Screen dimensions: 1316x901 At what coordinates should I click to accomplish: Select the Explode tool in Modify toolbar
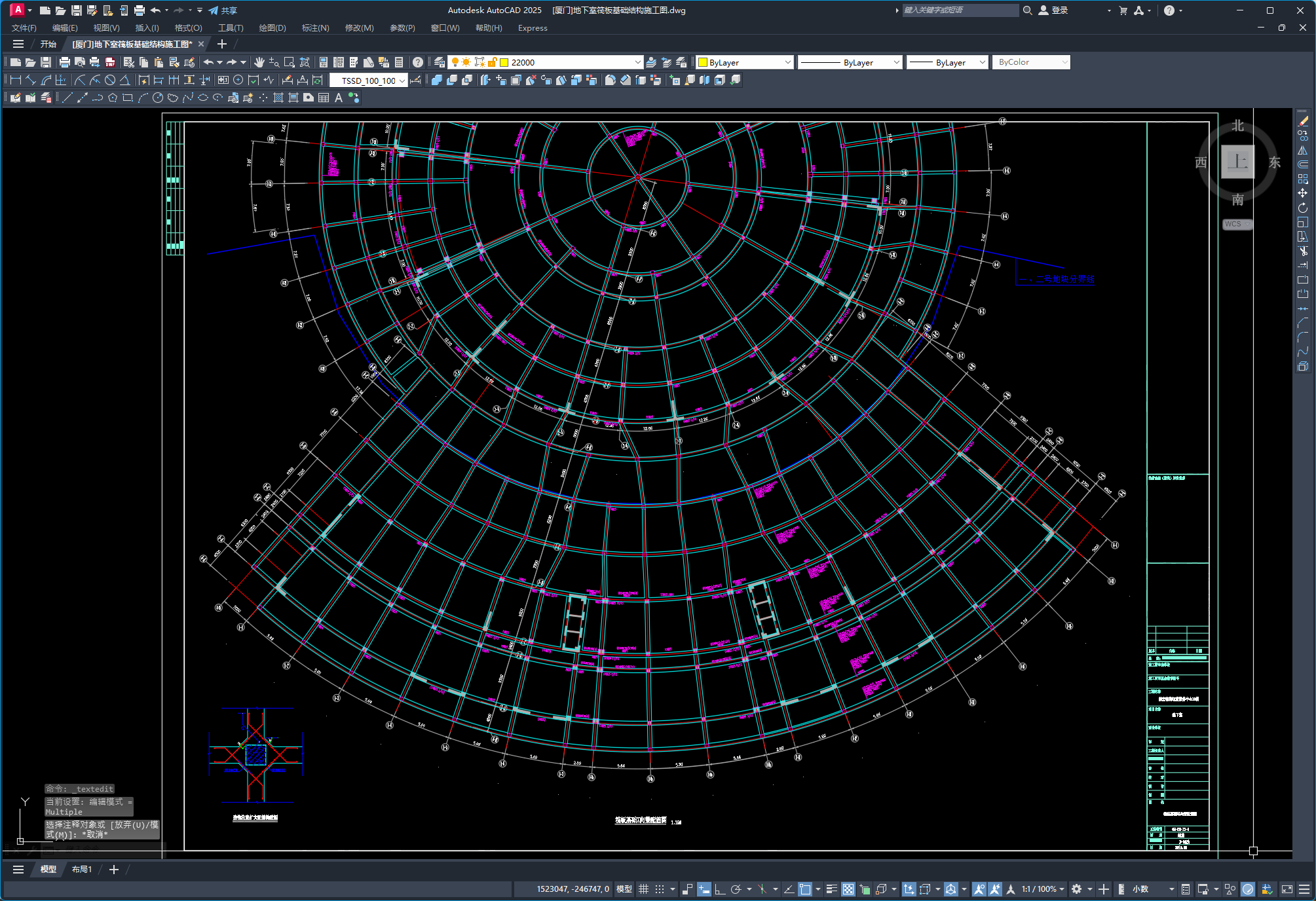(1304, 367)
